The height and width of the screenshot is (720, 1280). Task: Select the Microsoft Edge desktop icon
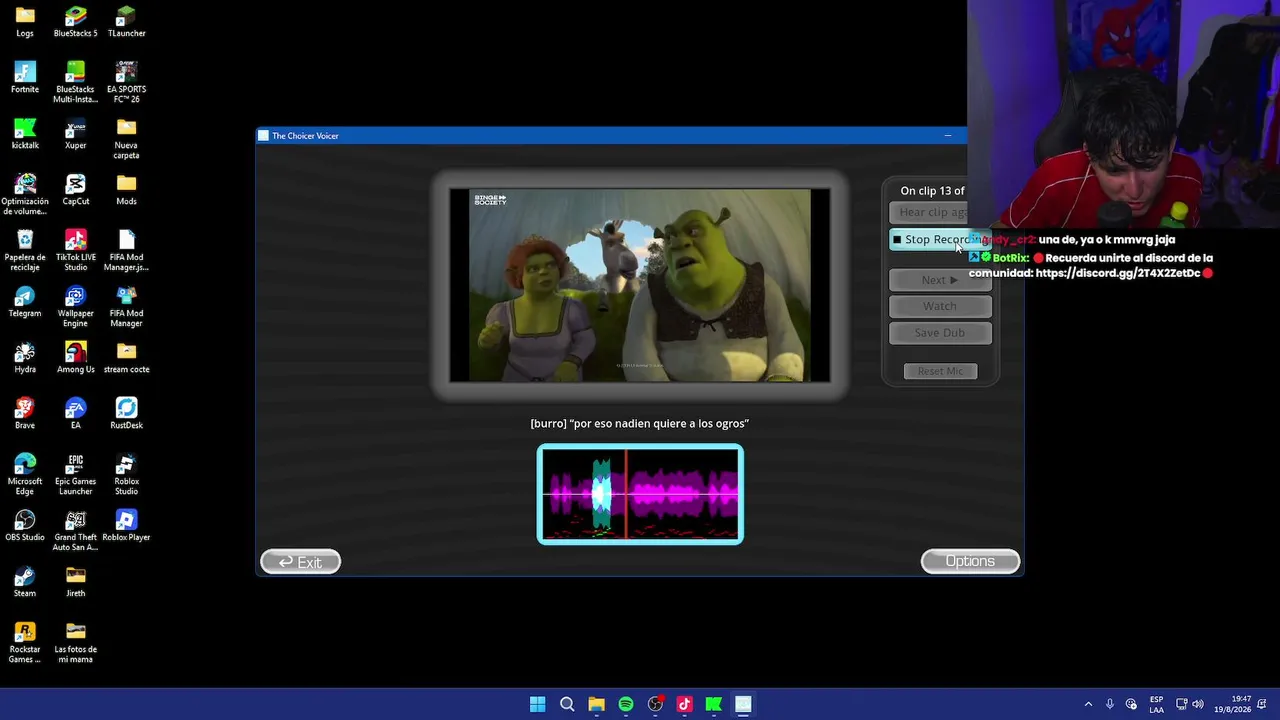coord(25,474)
